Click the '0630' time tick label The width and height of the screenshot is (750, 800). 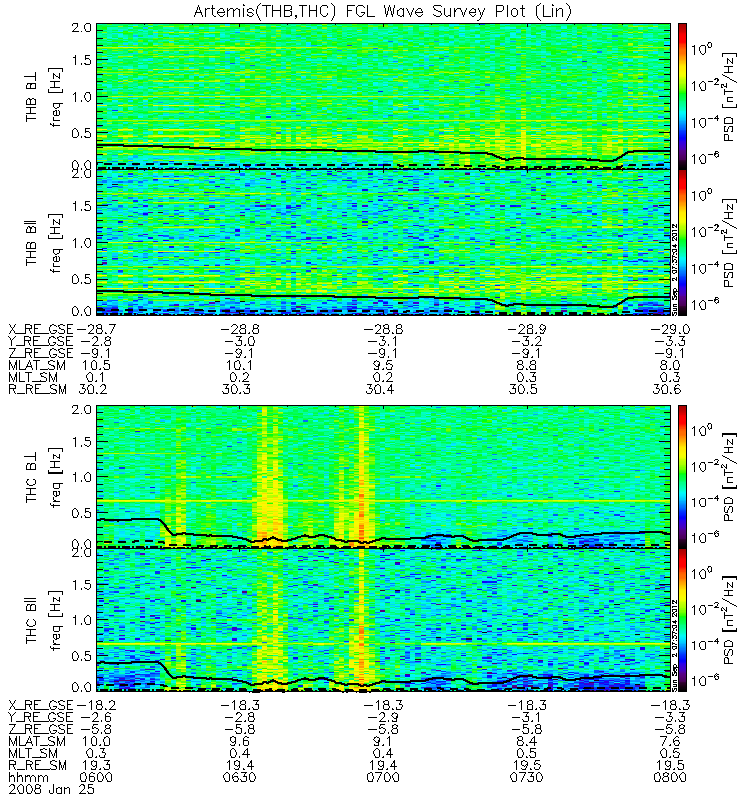[239, 778]
